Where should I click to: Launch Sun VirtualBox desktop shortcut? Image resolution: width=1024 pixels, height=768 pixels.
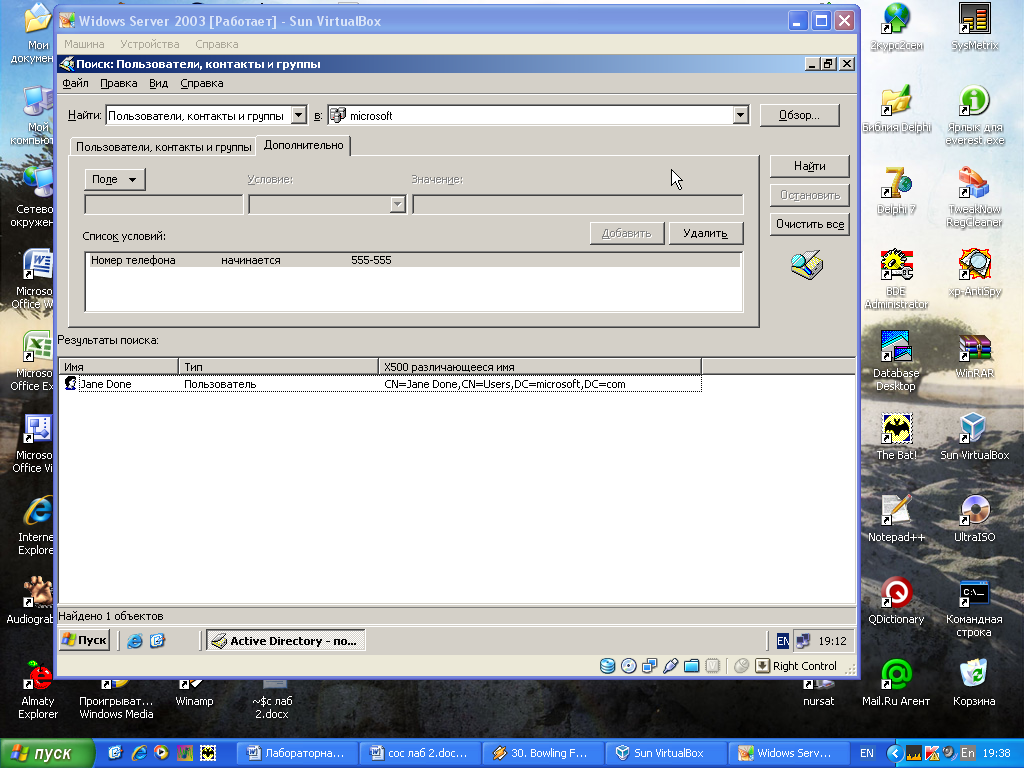(x=974, y=436)
